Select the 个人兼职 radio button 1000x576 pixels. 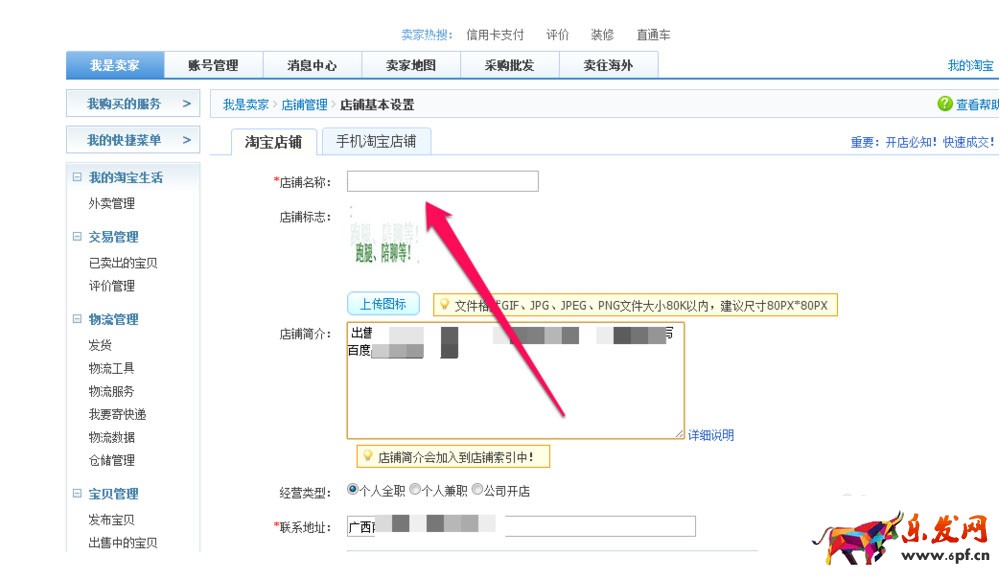point(415,490)
